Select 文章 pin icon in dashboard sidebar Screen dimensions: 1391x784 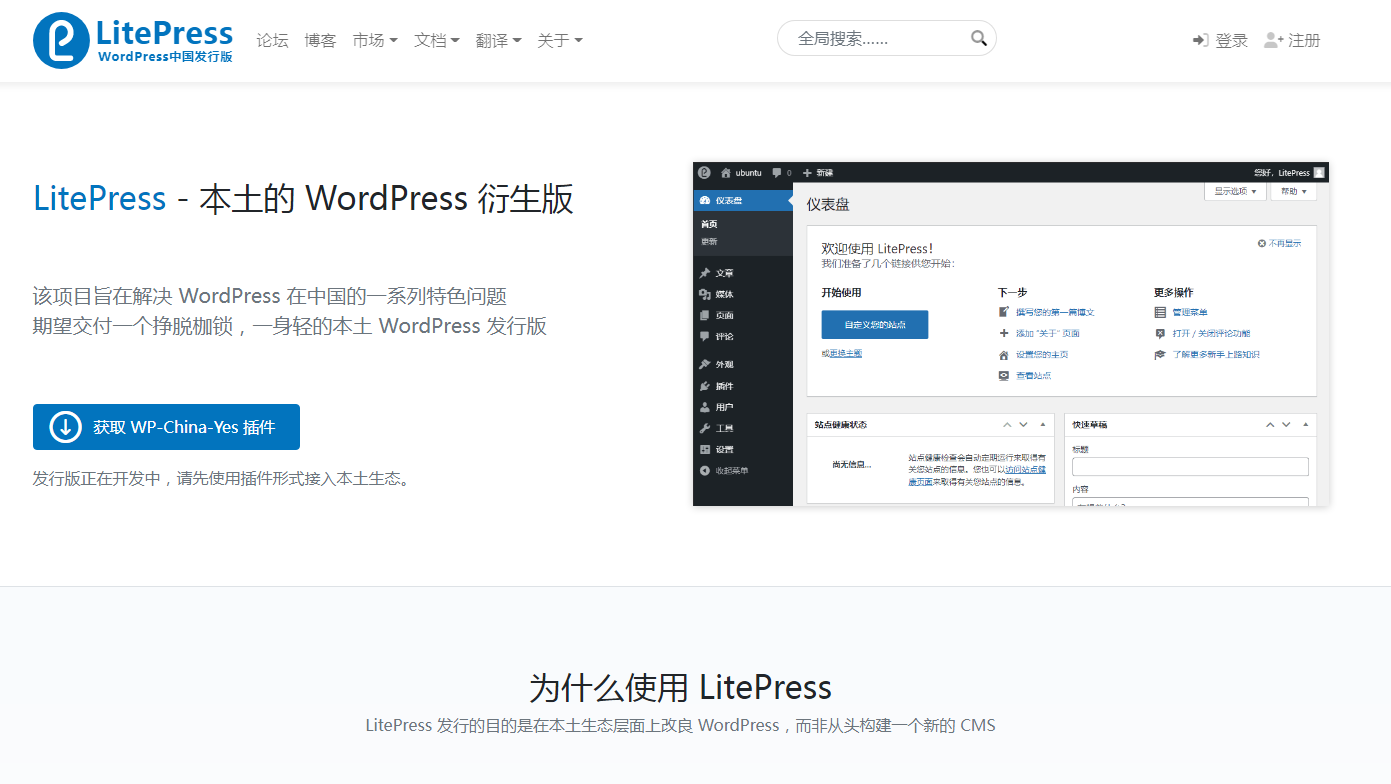click(x=704, y=273)
